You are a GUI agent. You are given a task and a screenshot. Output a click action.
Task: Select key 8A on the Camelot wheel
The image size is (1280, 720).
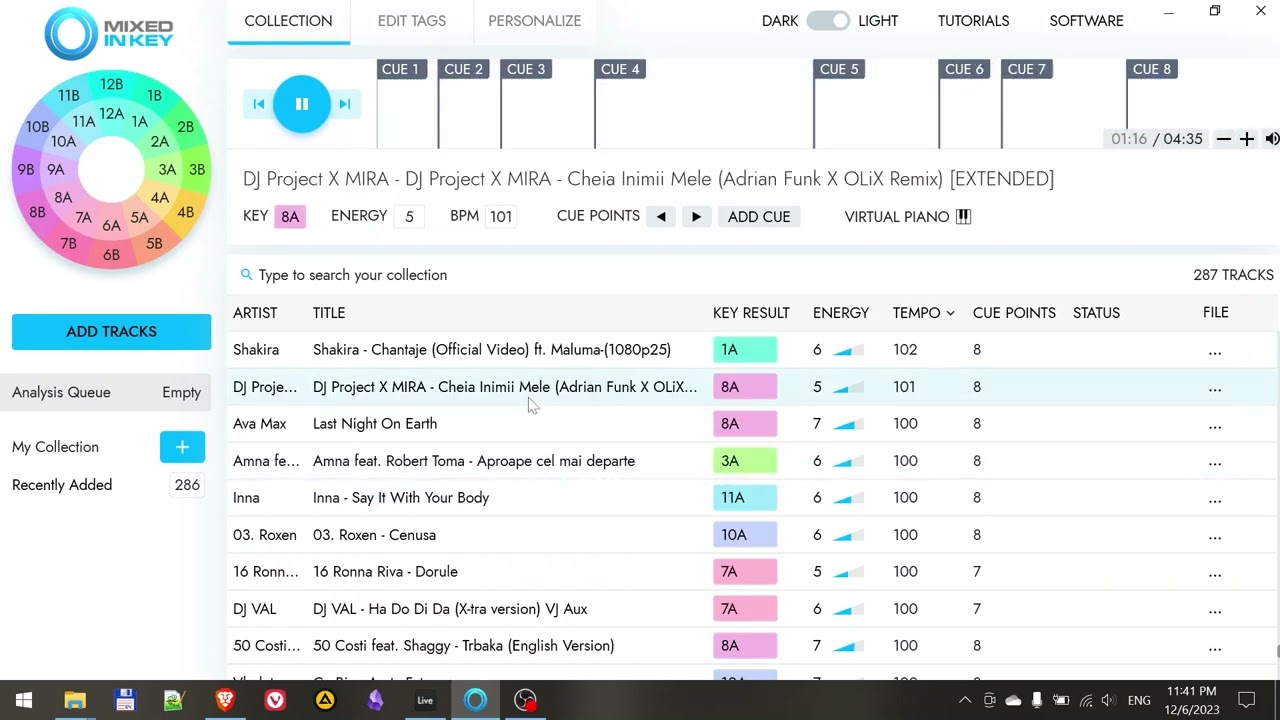coord(62,198)
